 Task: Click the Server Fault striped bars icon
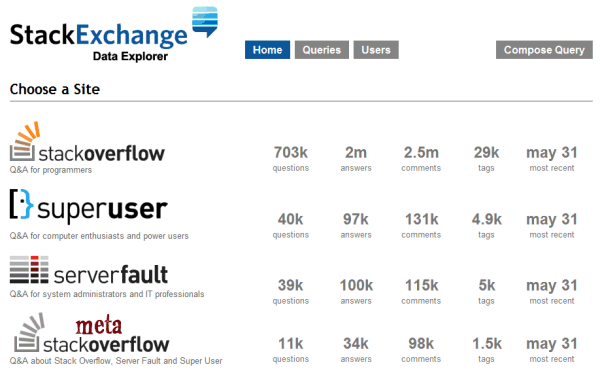(29, 270)
